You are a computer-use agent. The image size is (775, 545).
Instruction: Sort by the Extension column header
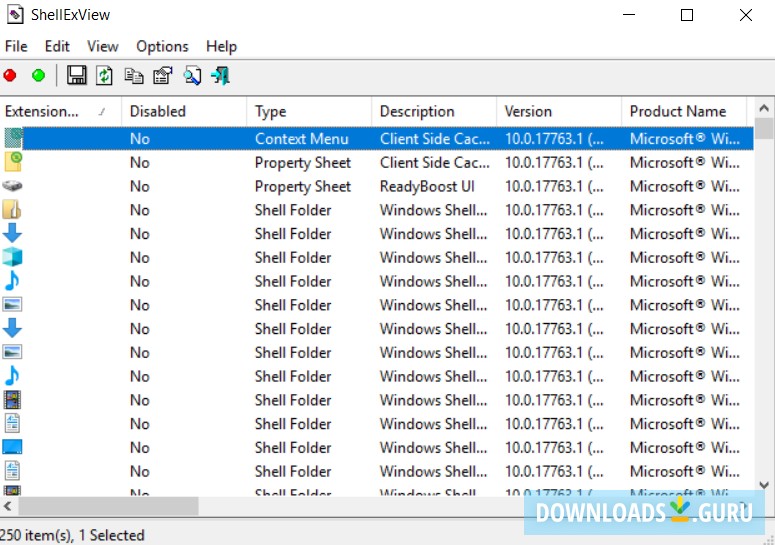pyautogui.click(x=61, y=112)
